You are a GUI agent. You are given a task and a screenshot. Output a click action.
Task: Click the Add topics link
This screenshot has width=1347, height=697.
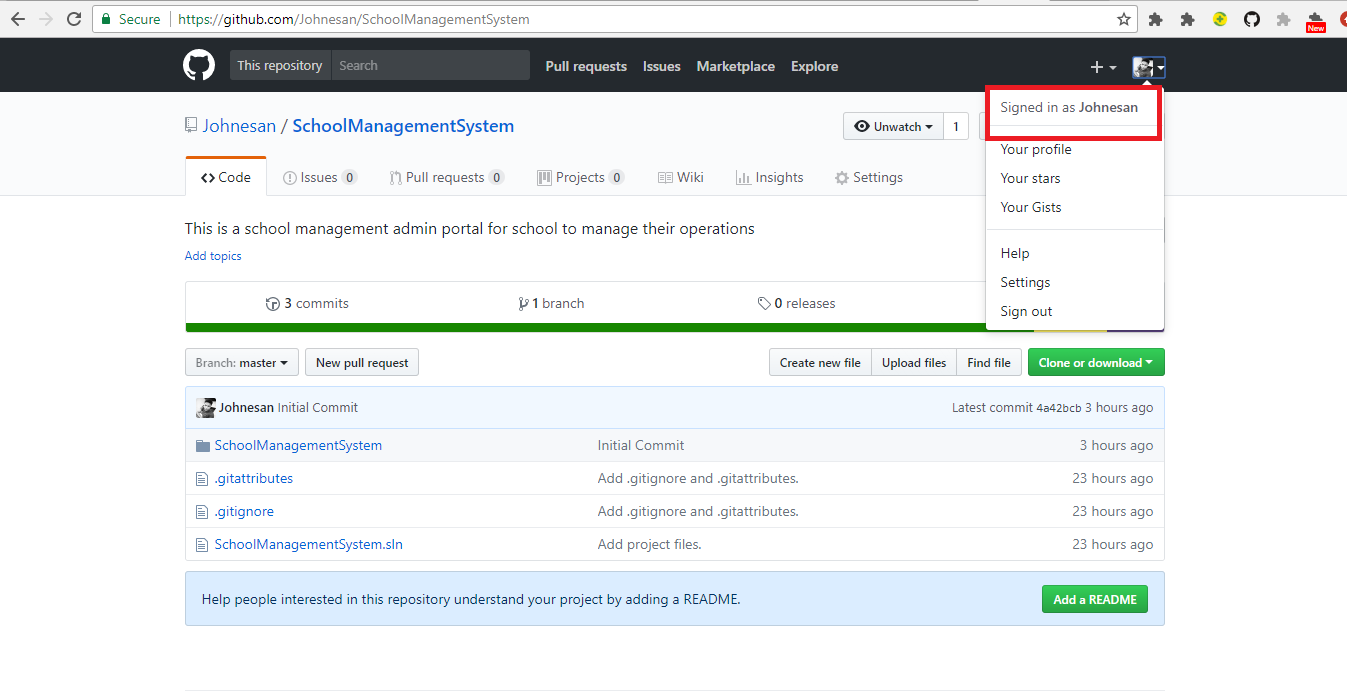(x=213, y=256)
